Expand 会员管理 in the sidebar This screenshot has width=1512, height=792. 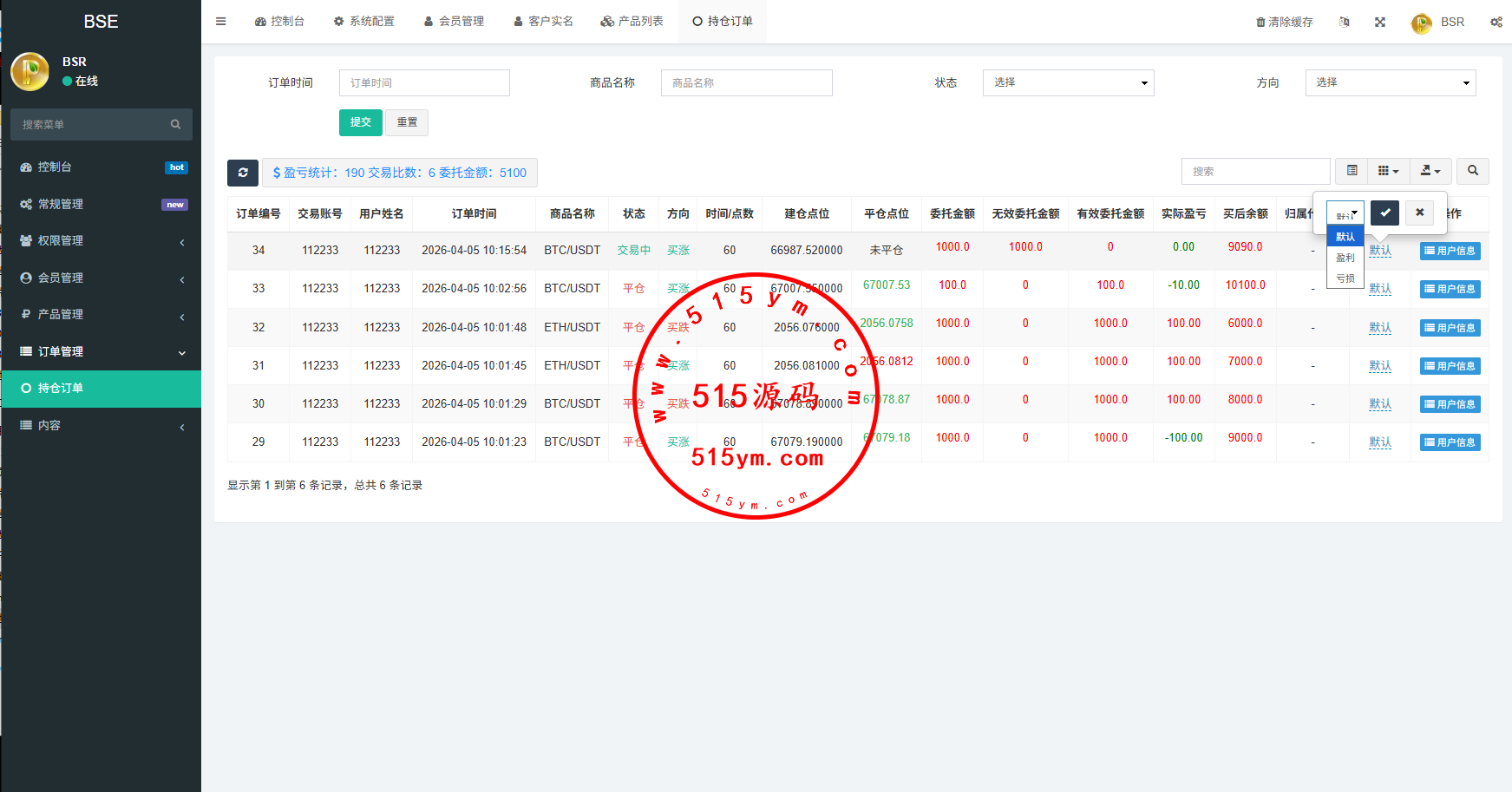(x=101, y=278)
